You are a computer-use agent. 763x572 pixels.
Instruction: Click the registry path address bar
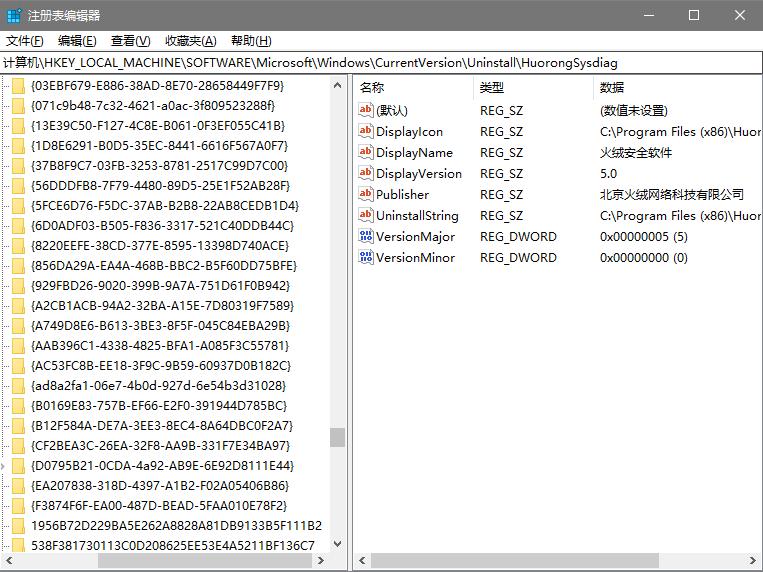pos(380,62)
